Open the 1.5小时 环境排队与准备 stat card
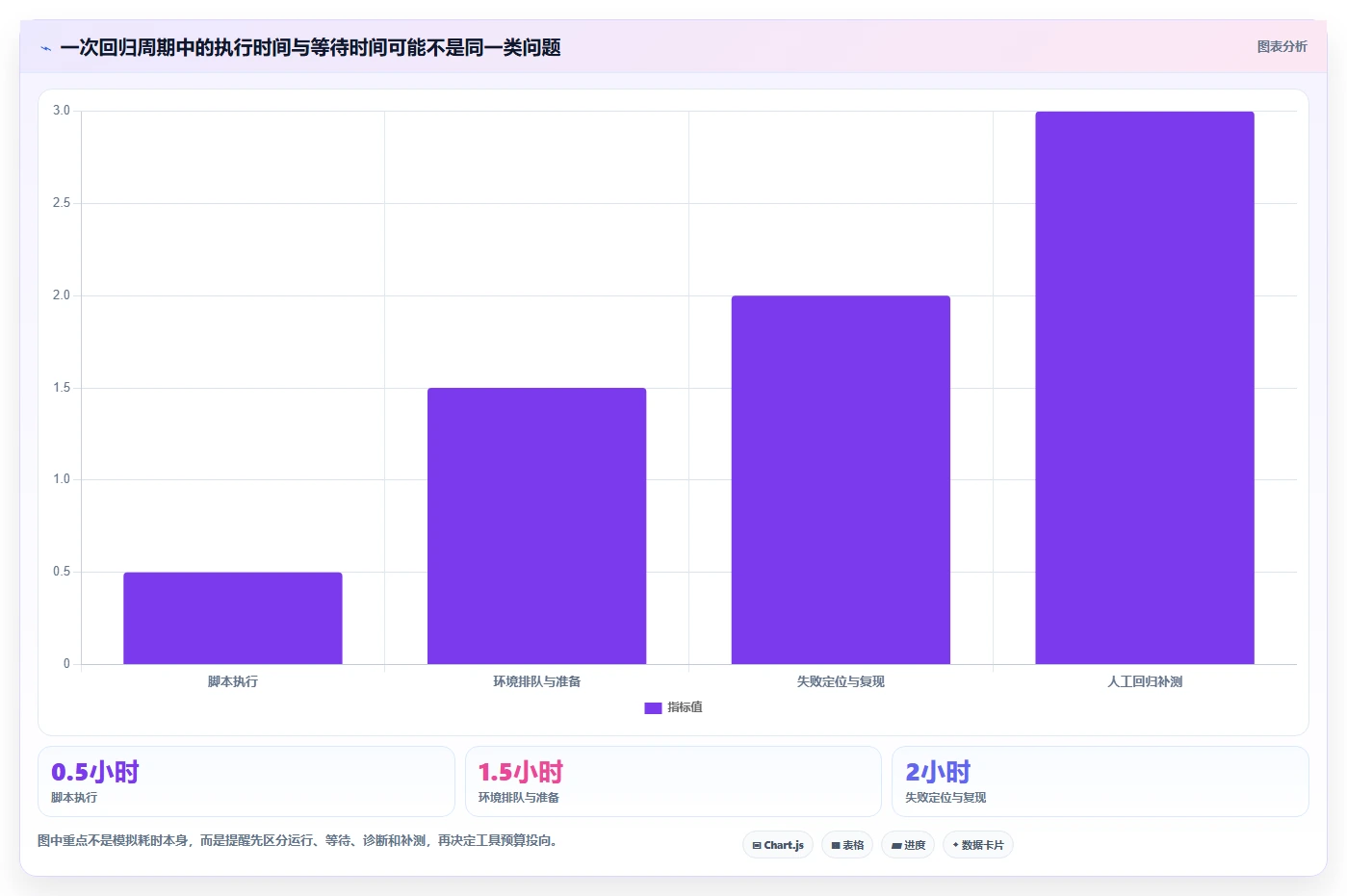This screenshot has width=1347, height=896. [x=673, y=781]
